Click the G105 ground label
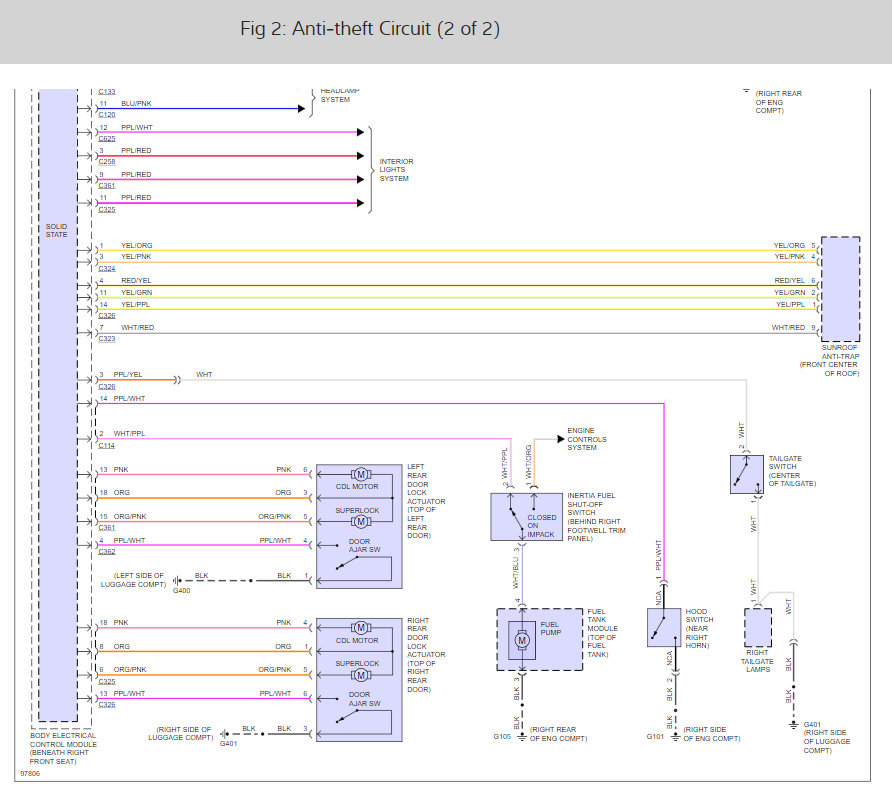 (501, 737)
